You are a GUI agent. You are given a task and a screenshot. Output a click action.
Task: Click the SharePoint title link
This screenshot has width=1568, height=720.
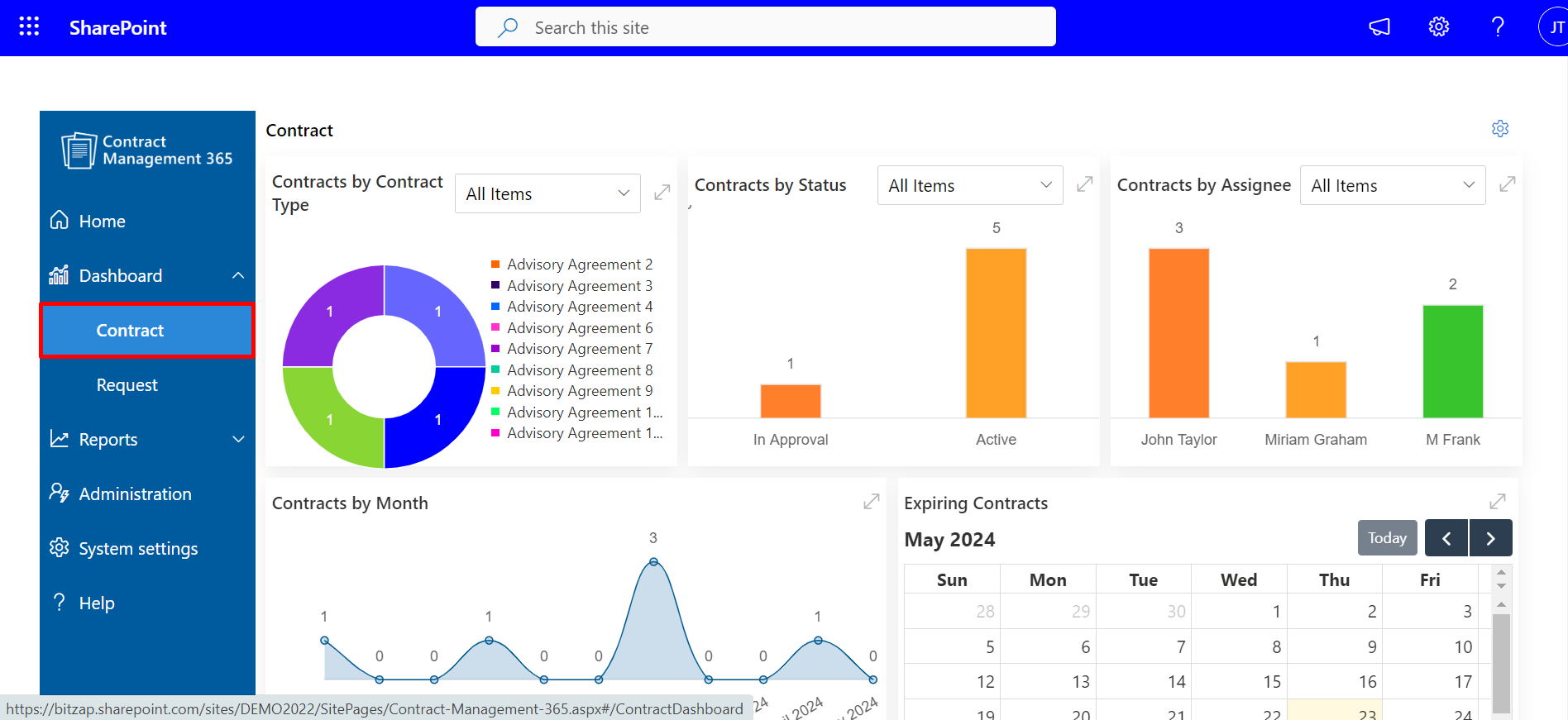click(117, 27)
